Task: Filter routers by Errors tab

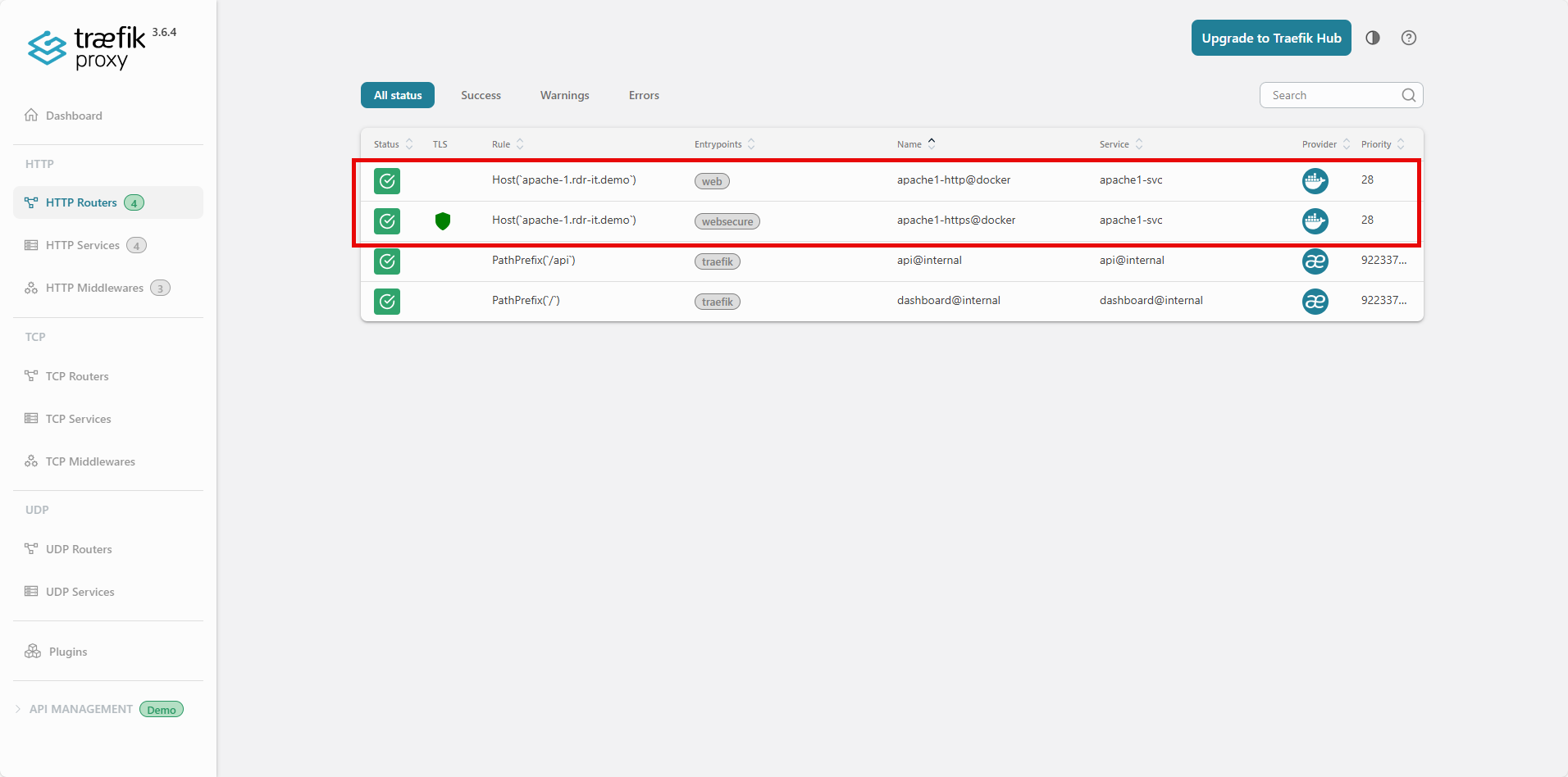Action: (x=644, y=95)
